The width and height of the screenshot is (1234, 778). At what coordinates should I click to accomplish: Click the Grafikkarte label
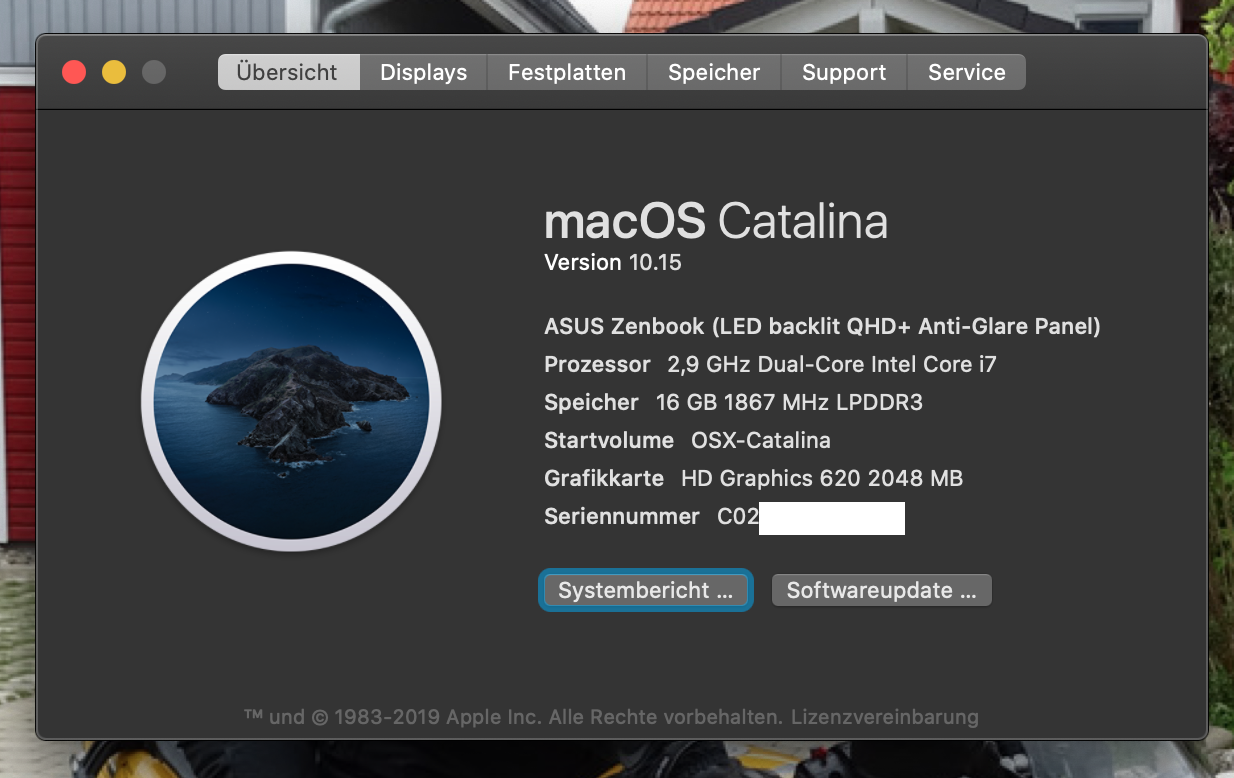604,478
